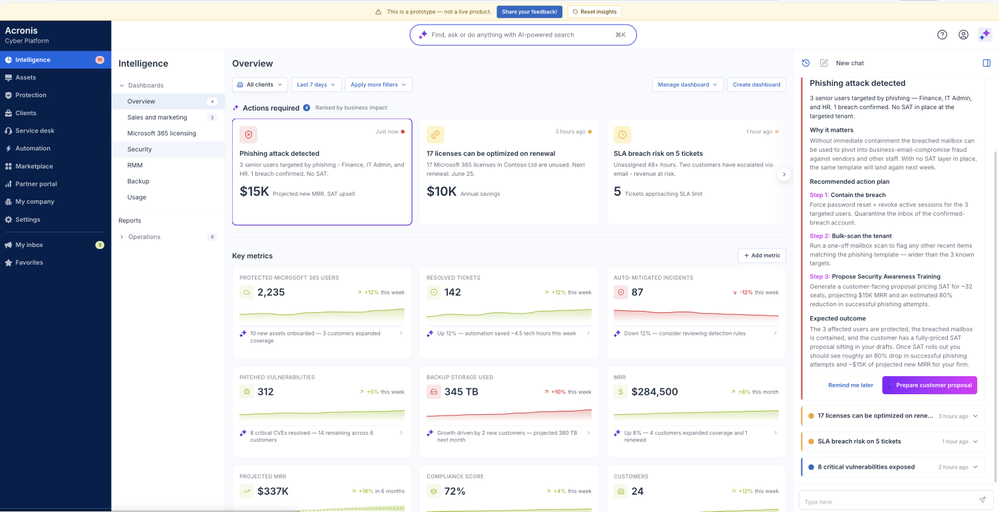Click the Resolved Tickets check icon
This screenshot has width=1000, height=512.
click(x=433, y=293)
